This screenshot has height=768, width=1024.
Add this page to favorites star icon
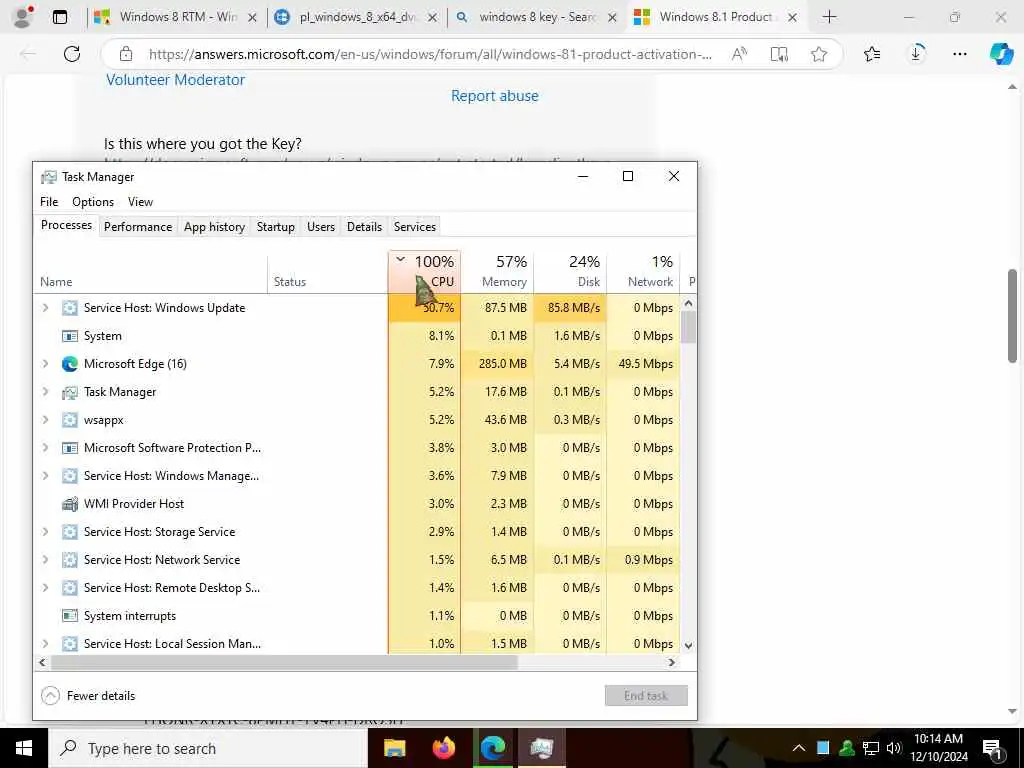[x=819, y=54]
